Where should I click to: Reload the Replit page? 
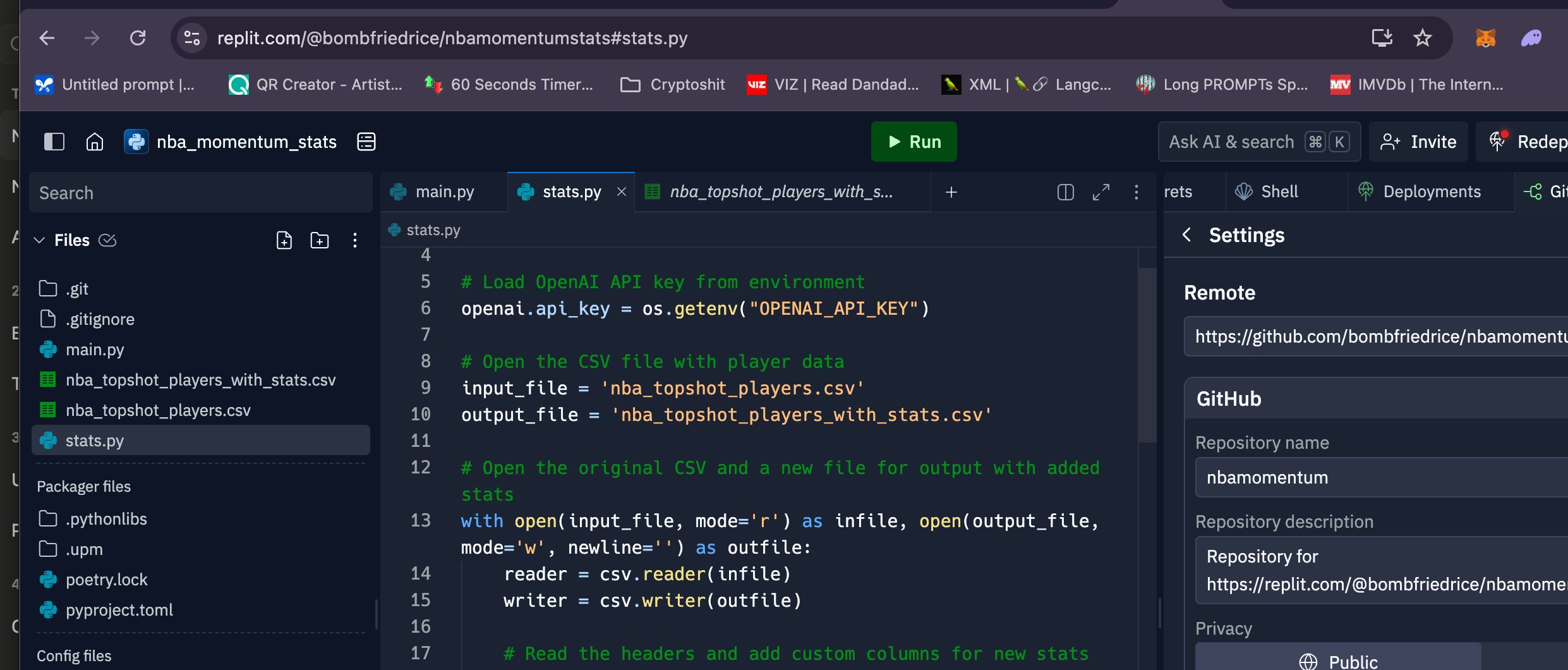click(x=138, y=39)
